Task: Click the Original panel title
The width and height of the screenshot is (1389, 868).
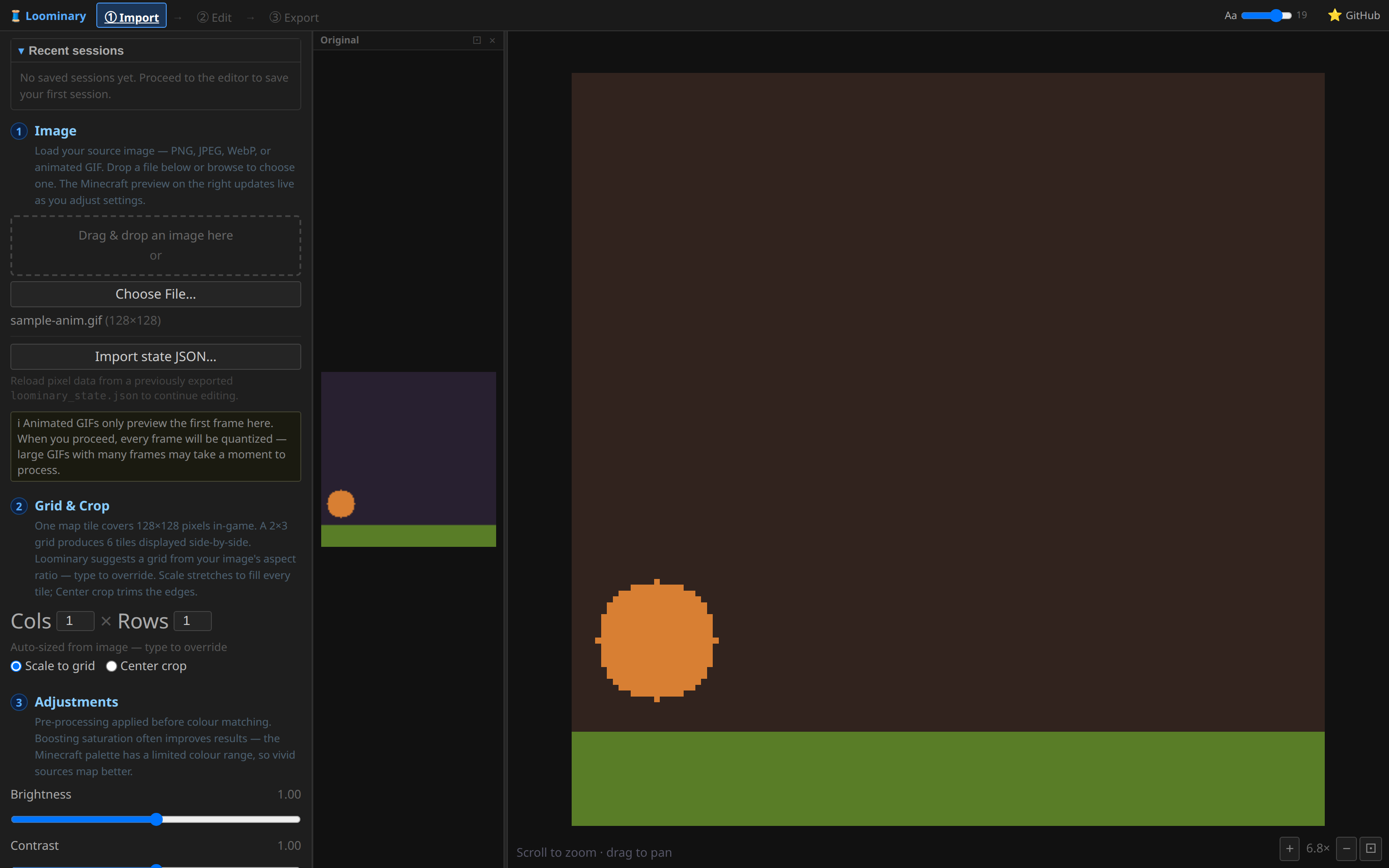Action: [x=339, y=40]
